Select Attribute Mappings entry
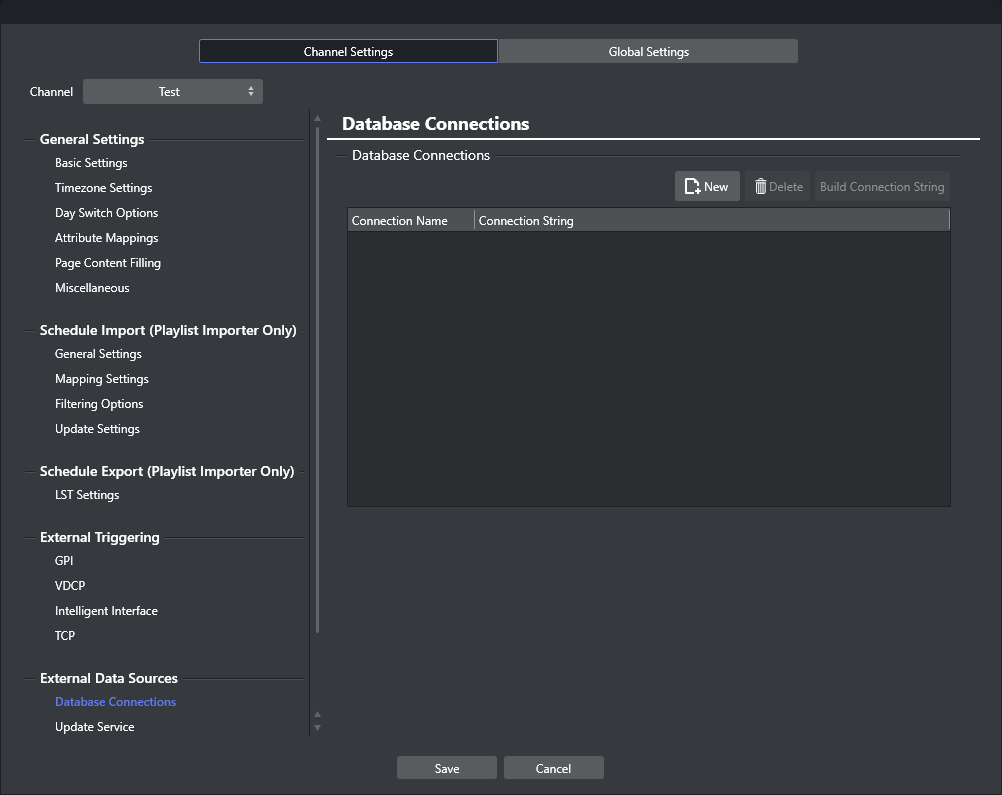The image size is (1002, 795). [106, 238]
